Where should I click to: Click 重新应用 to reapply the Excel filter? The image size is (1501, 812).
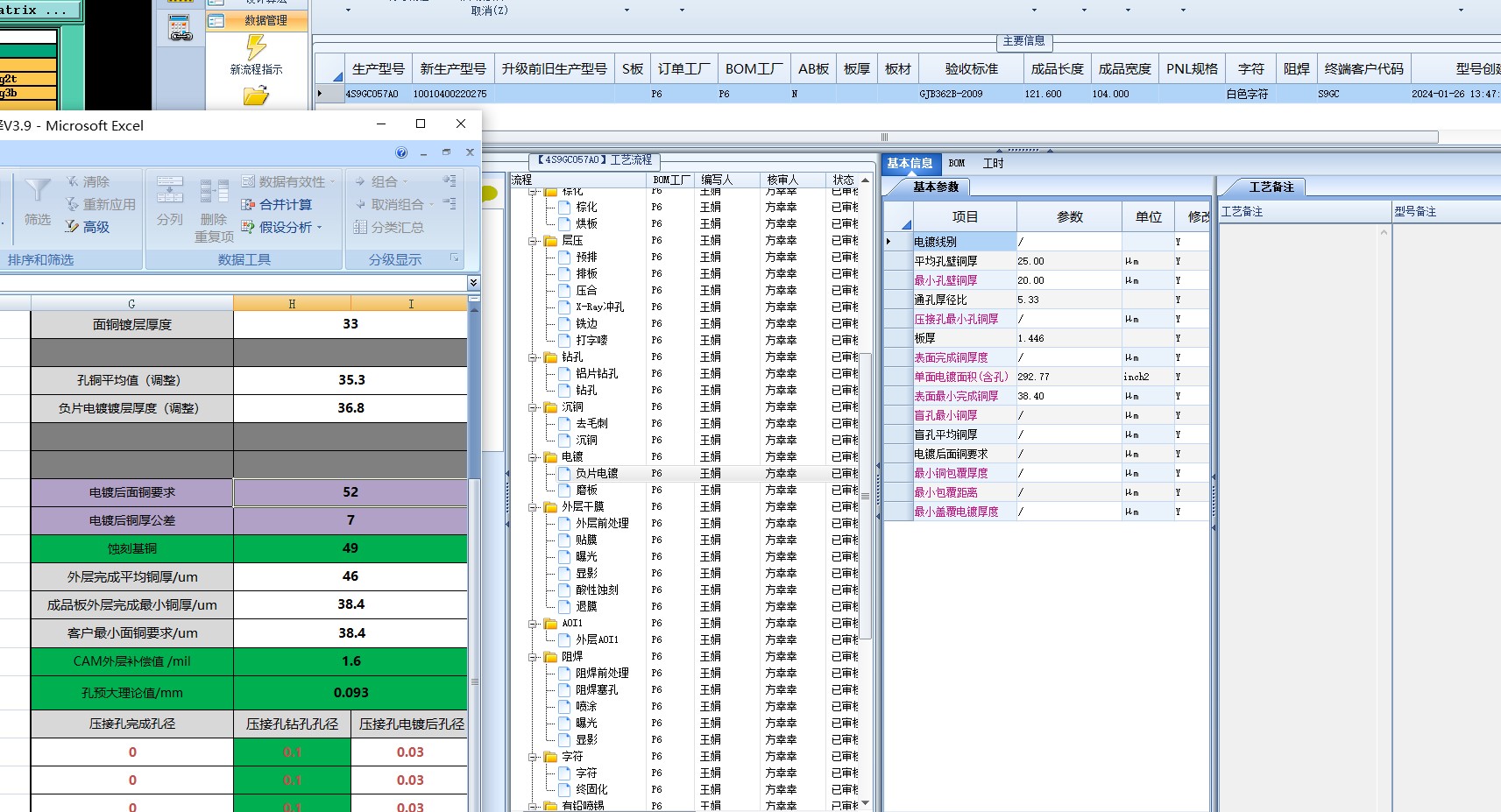coord(100,204)
